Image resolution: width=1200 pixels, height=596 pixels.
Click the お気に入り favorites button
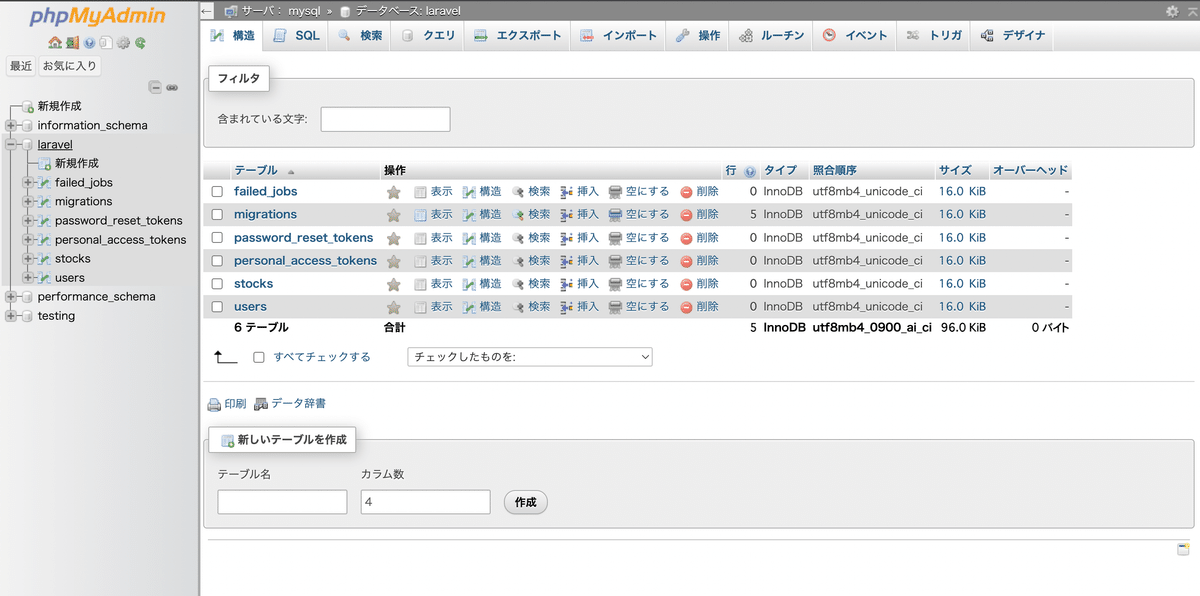point(70,66)
